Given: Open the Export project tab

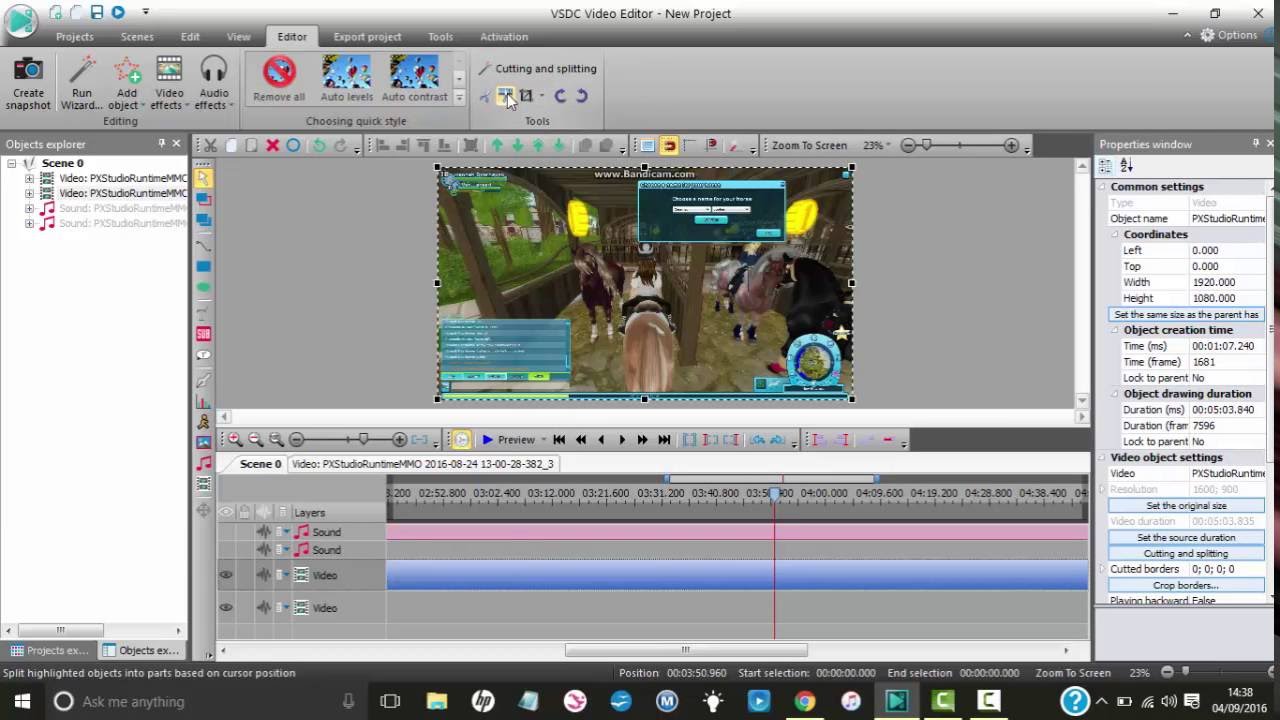Looking at the screenshot, I should (367, 37).
